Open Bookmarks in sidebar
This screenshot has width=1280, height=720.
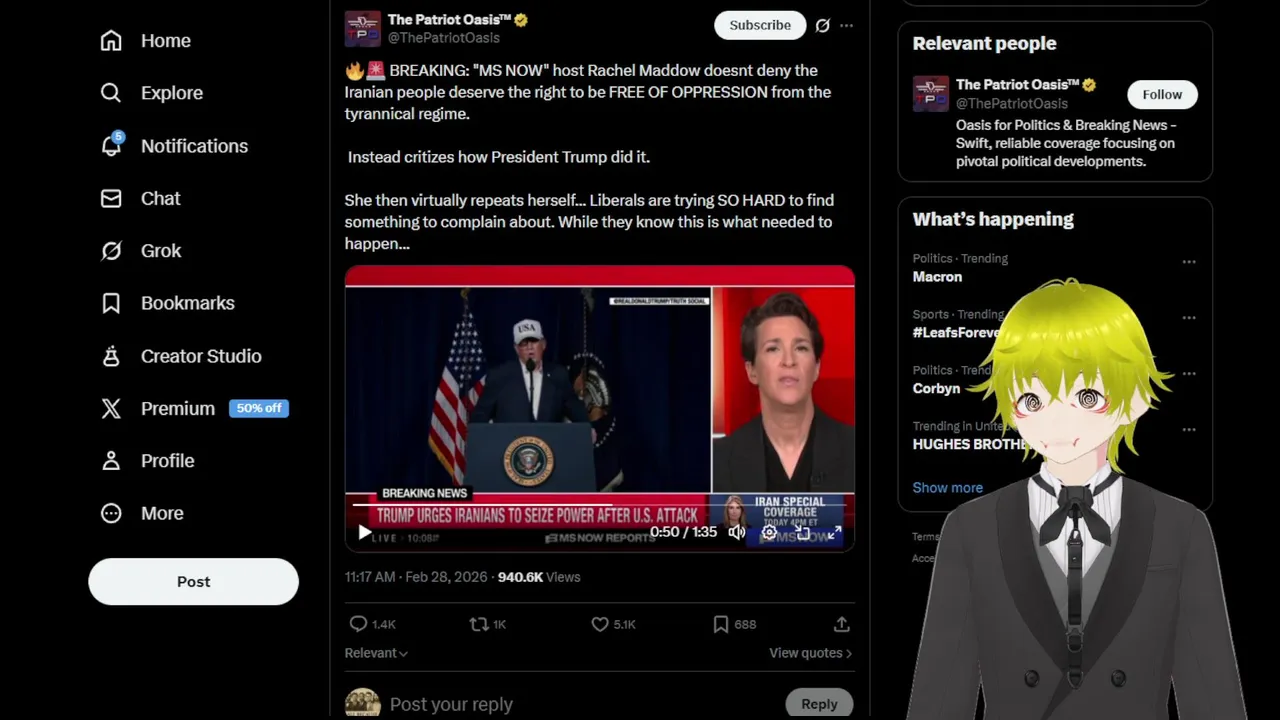tap(168, 303)
